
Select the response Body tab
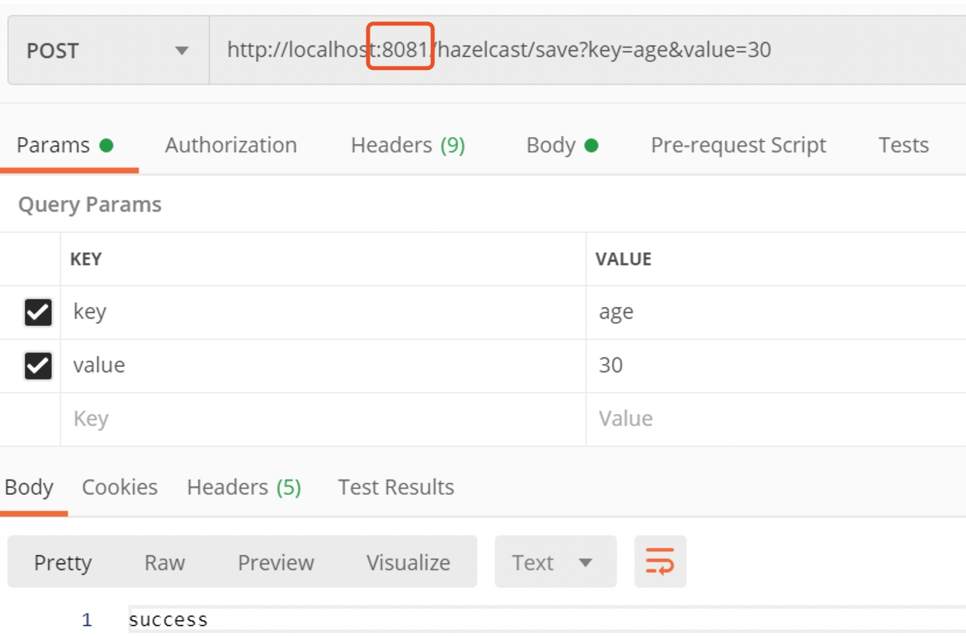pyautogui.click(x=29, y=487)
